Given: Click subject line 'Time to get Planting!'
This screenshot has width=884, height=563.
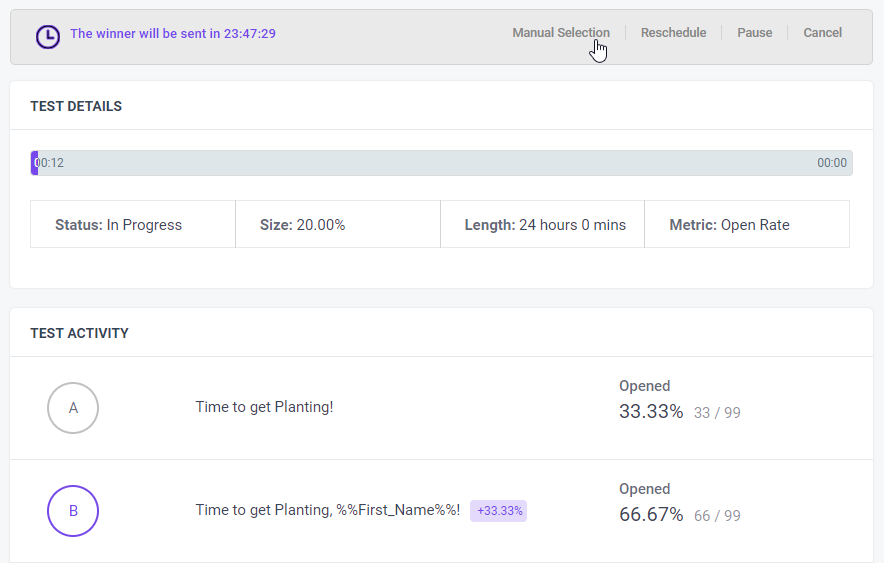Looking at the screenshot, I should [264, 407].
